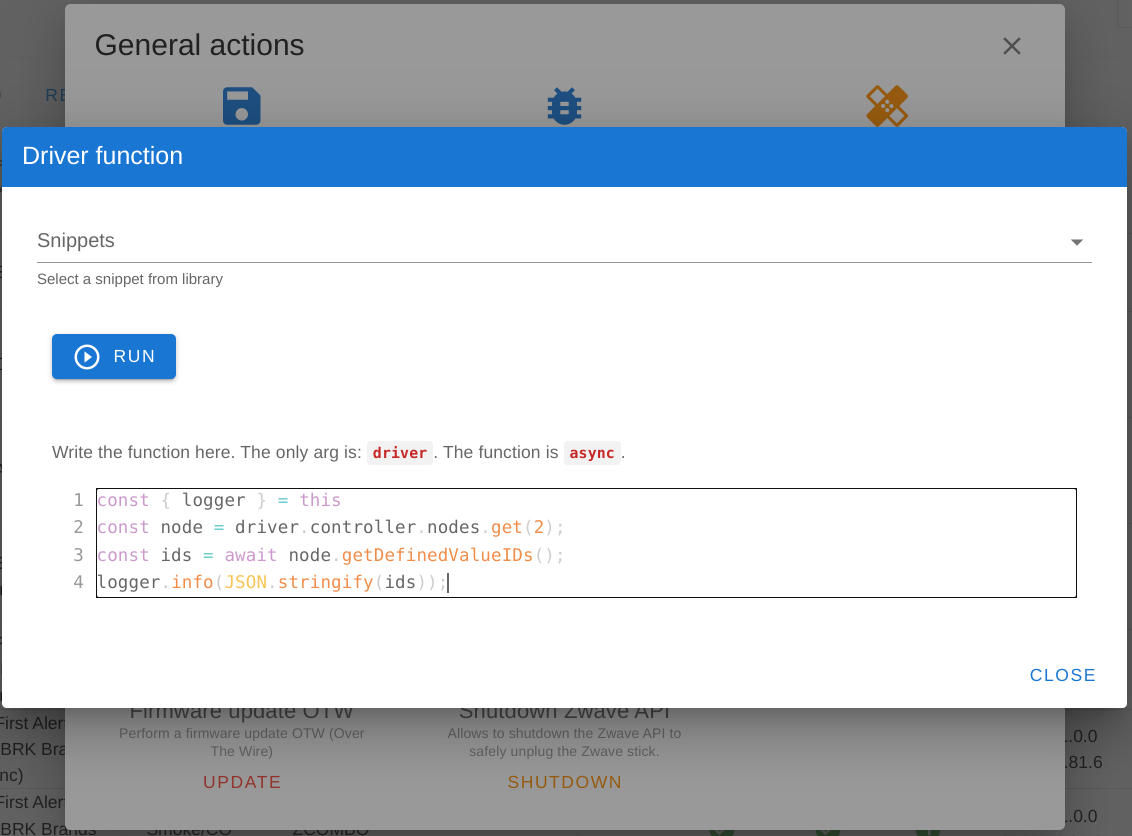1132x836 pixels.
Task: Click the red 'driver' code chip
Action: [400, 453]
